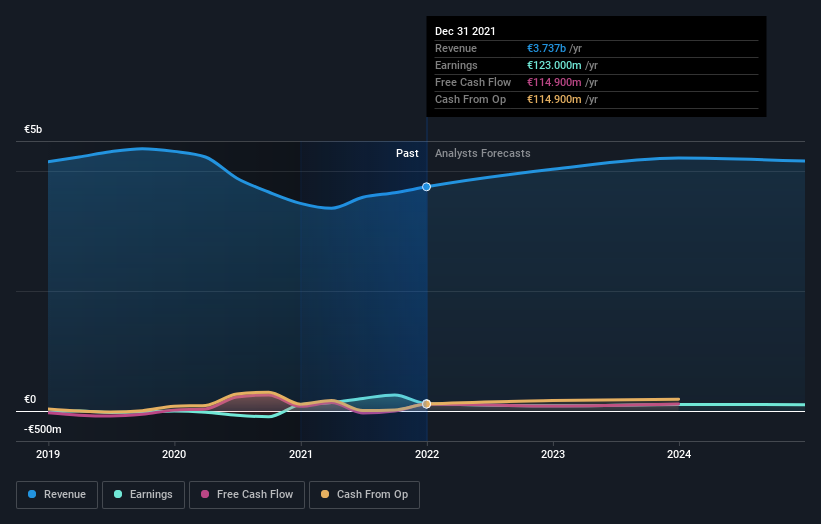
Task: Select the Revenue data point marker at 2022
Action: click(x=427, y=187)
